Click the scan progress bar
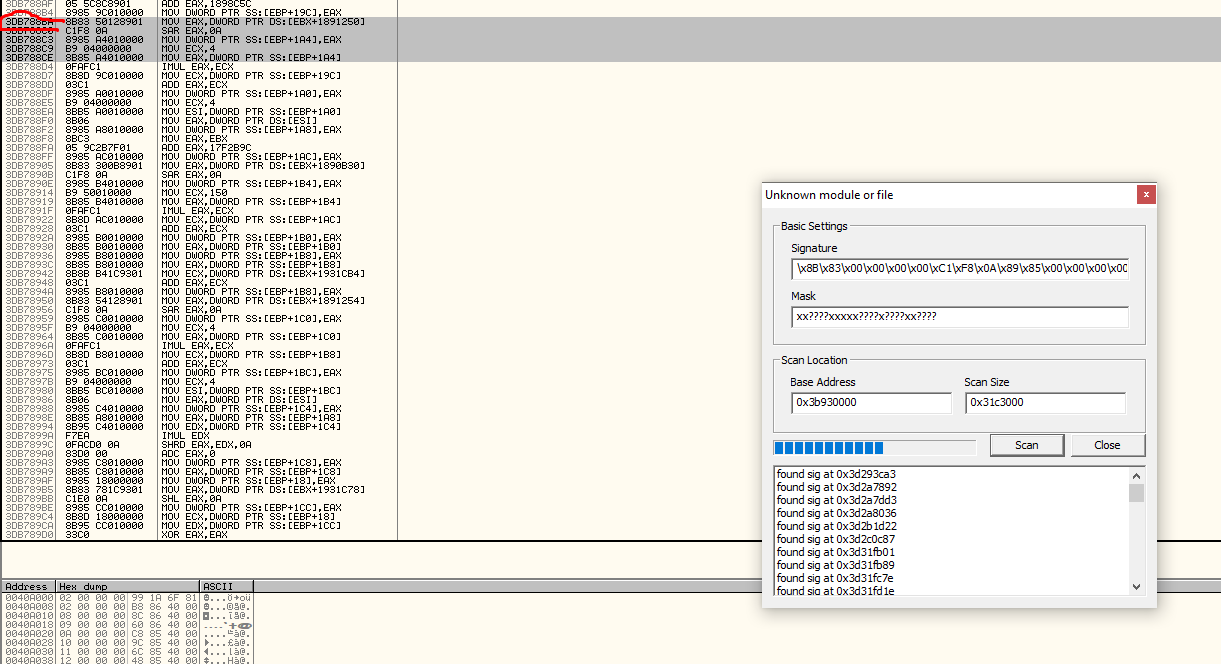This screenshot has height=664, width=1221. [x=875, y=447]
